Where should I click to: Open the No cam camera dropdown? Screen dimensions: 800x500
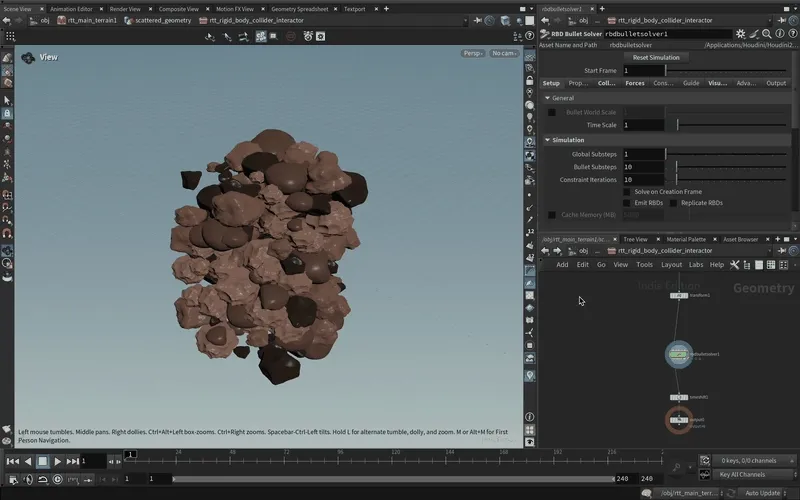504,53
